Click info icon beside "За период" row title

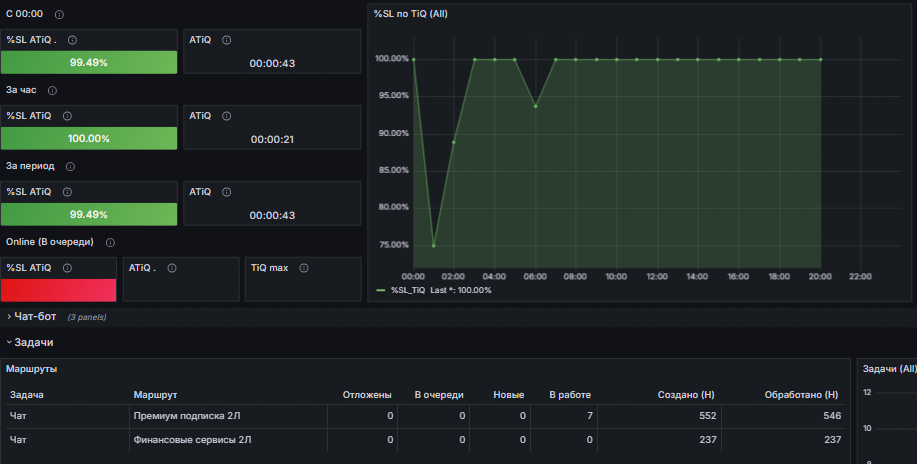tap(70, 166)
